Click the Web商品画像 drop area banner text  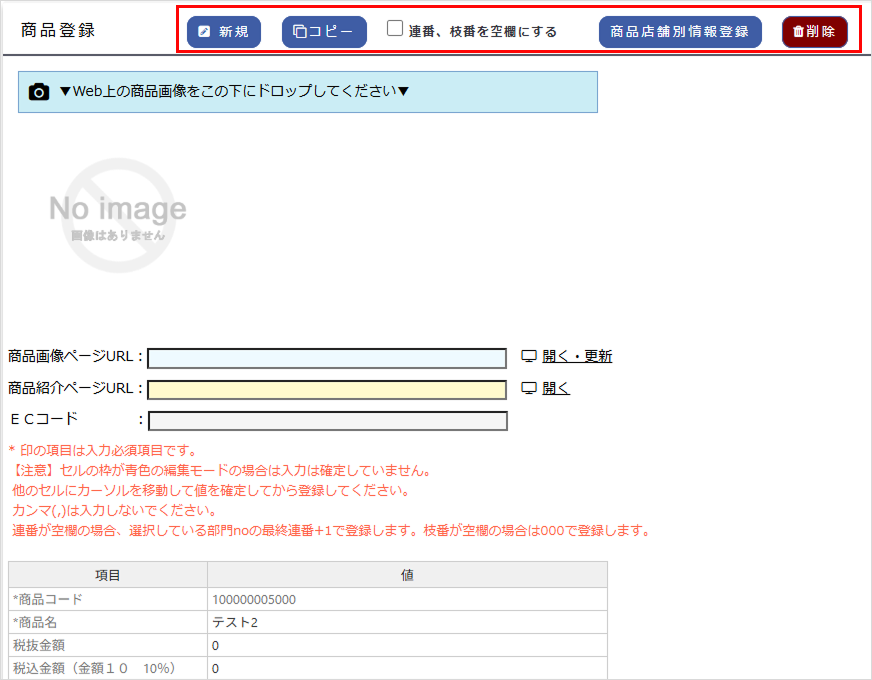tap(235, 92)
